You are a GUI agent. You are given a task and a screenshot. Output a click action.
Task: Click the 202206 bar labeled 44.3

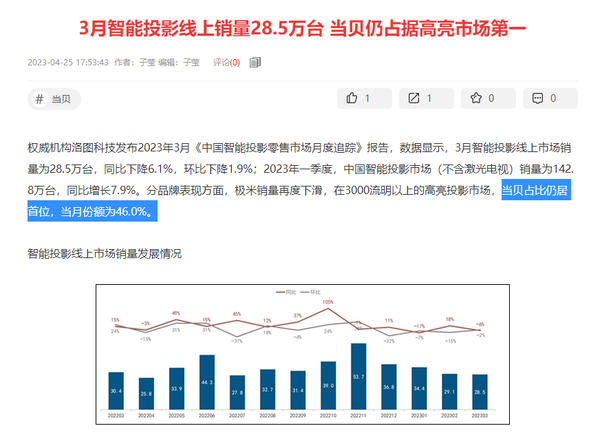pyautogui.click(x=207, y=382)
